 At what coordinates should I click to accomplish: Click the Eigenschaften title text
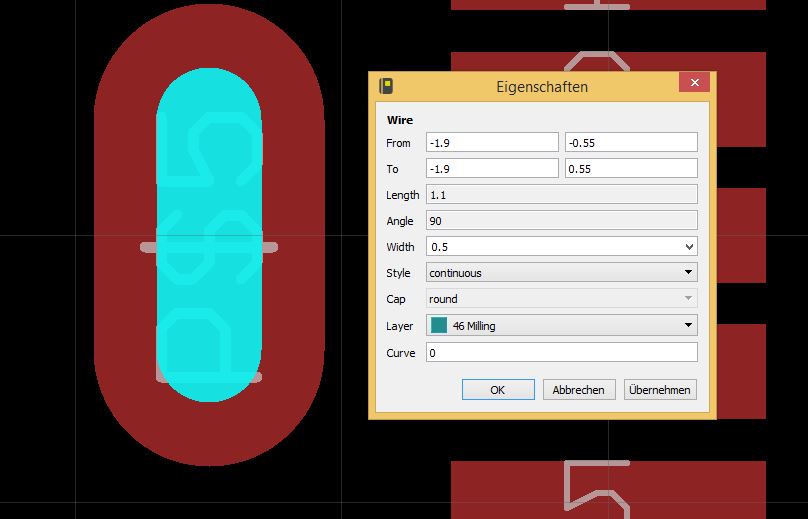click(542, 87)
